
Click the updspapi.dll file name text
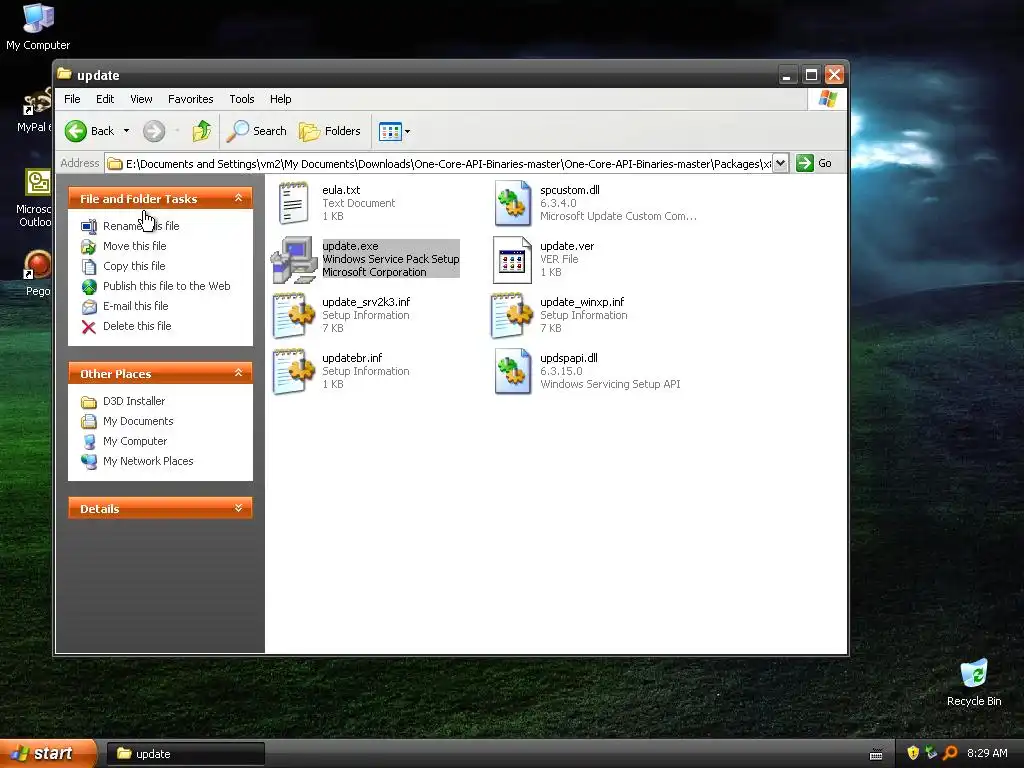[x=569, y=358]
